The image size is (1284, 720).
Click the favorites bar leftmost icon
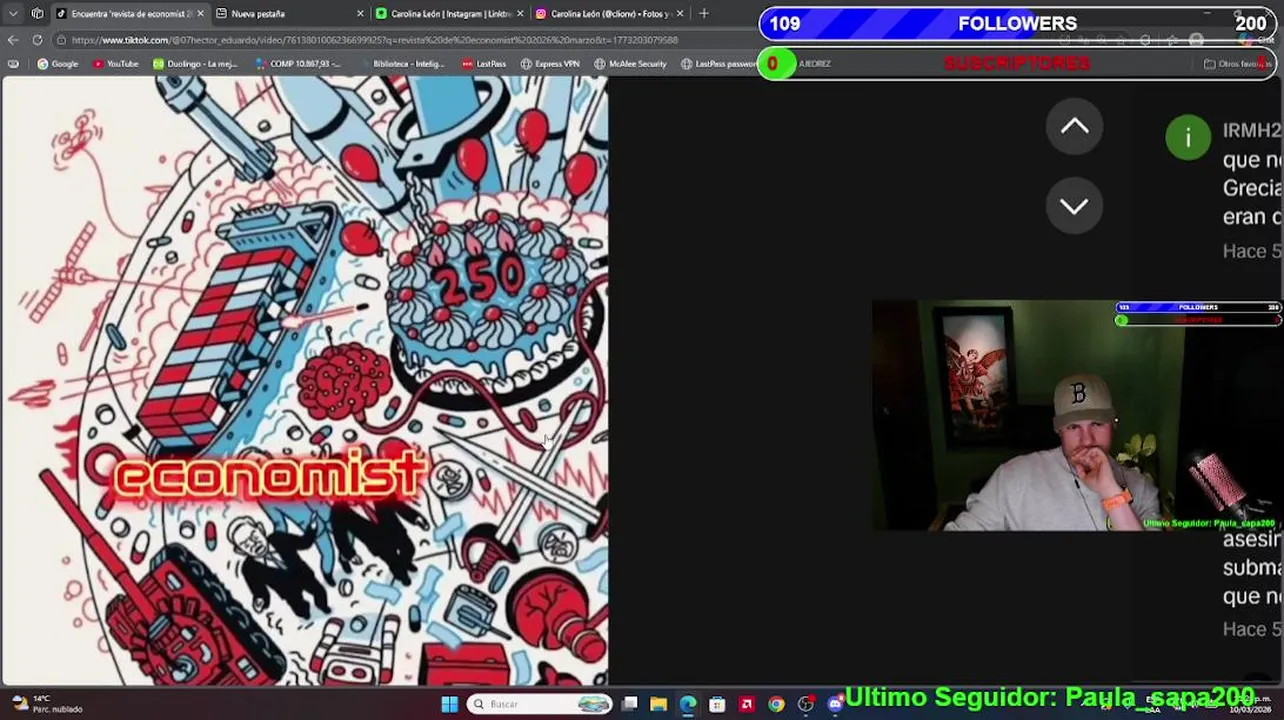click(13, 64)
